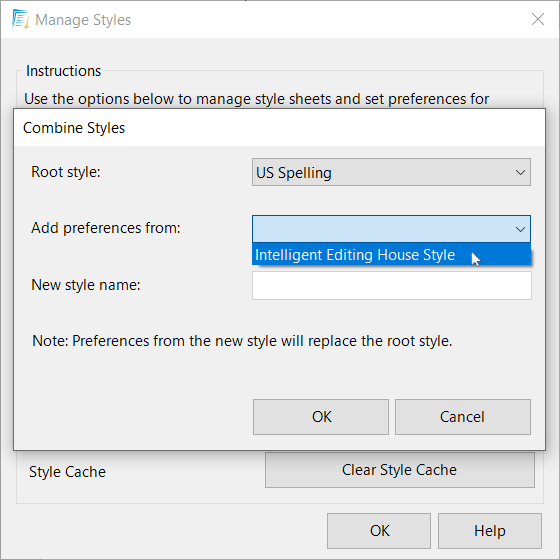This screenshot has width=560, height=560.
Task: Click OK at bottom of Manage Styles
Action: tap(379, 531)
